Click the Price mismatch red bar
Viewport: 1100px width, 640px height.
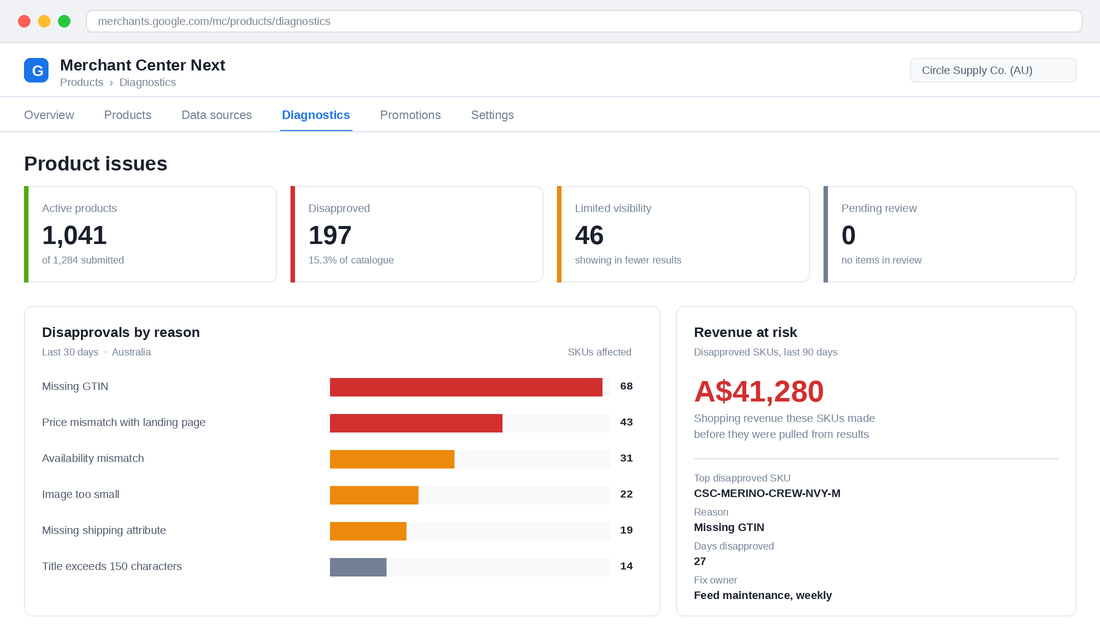(x=416, y=423)
